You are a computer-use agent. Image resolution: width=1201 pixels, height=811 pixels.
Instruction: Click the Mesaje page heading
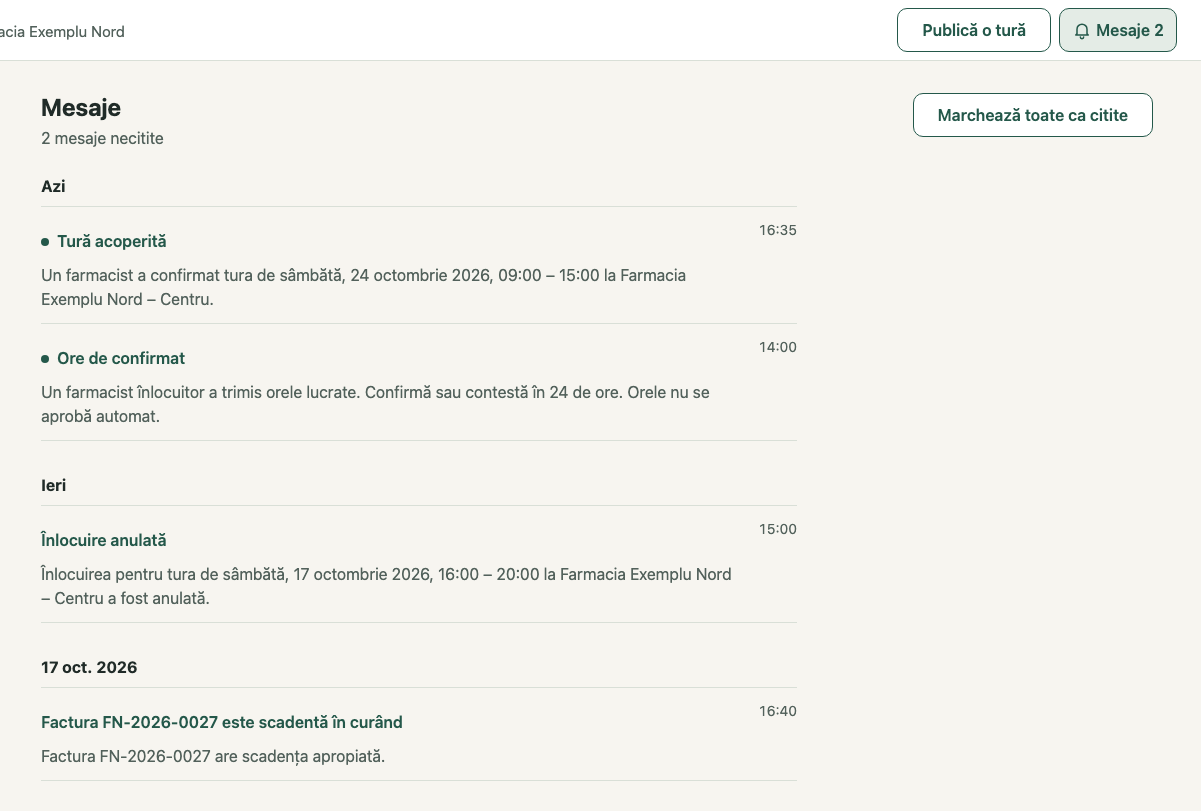tap(81, 108)
